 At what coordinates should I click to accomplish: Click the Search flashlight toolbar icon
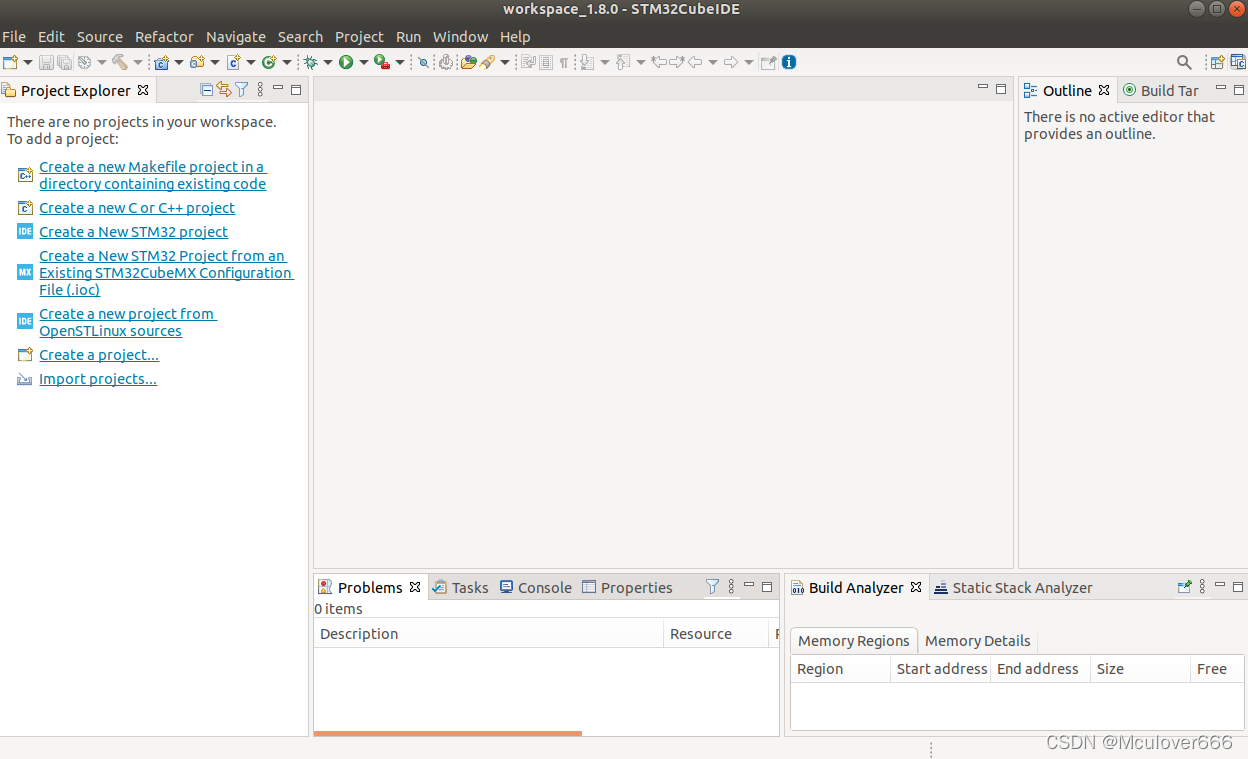[x=488, y=62]
